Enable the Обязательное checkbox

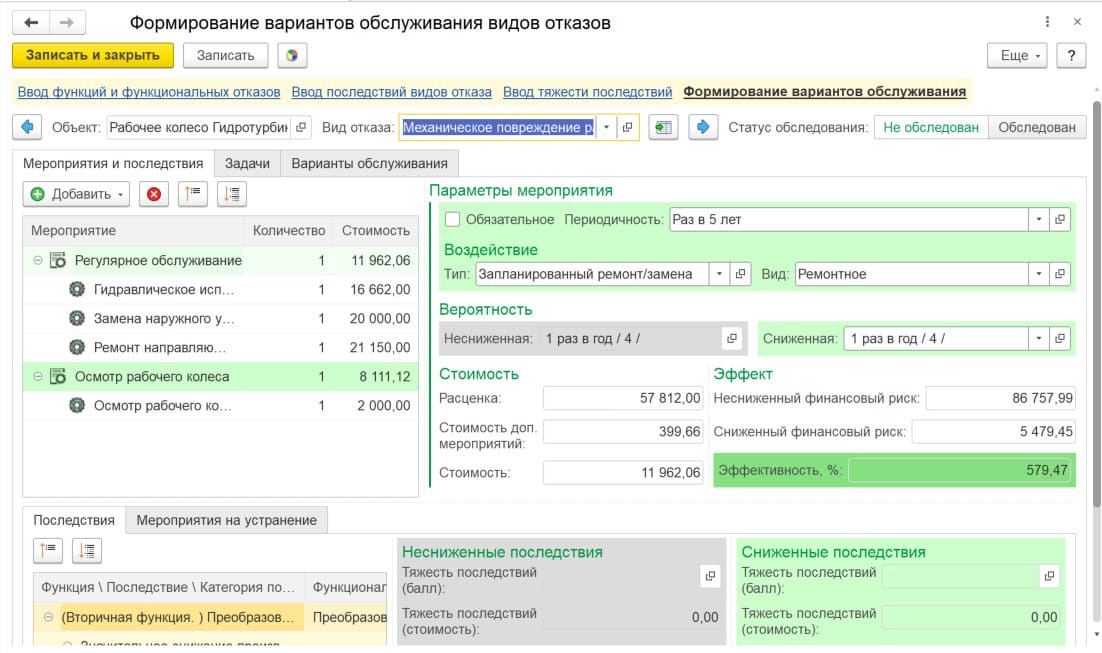[452, 219]
